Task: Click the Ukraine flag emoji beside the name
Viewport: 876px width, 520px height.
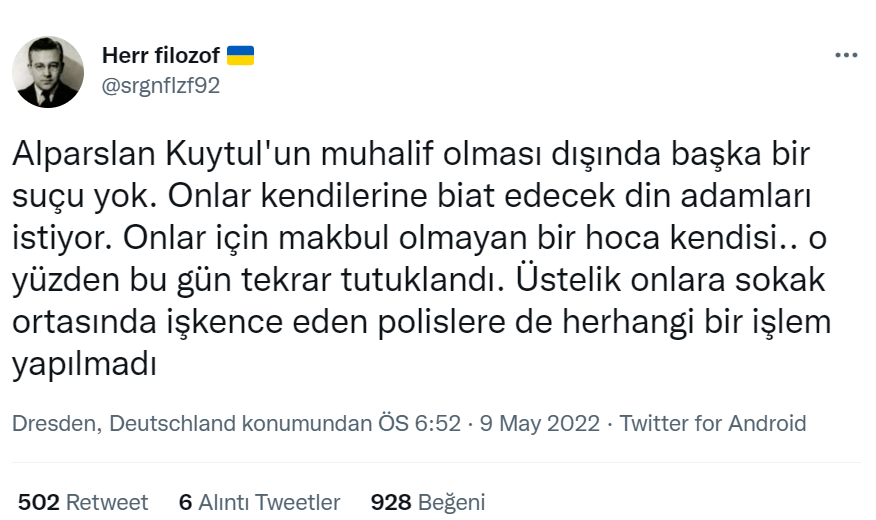Action: (x=241, y=55)
